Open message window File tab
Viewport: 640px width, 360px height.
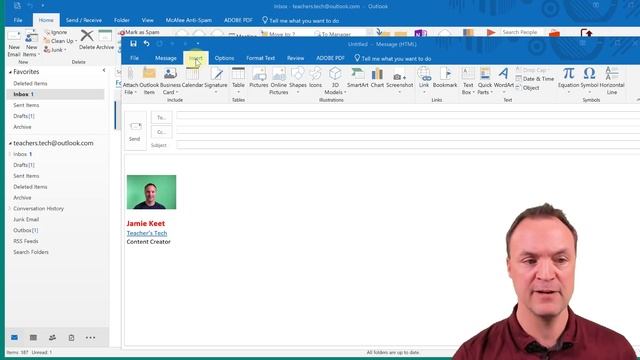tap(134, 58)
